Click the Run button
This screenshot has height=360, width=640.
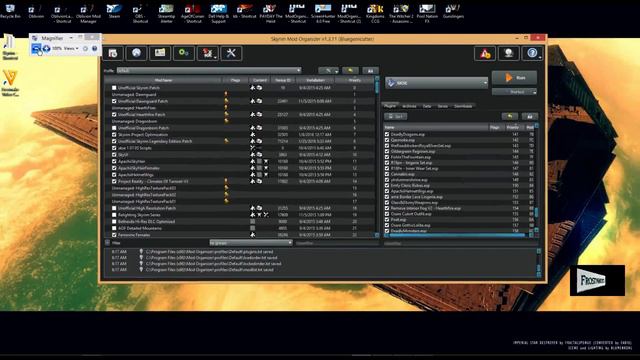tap(514, 78)
